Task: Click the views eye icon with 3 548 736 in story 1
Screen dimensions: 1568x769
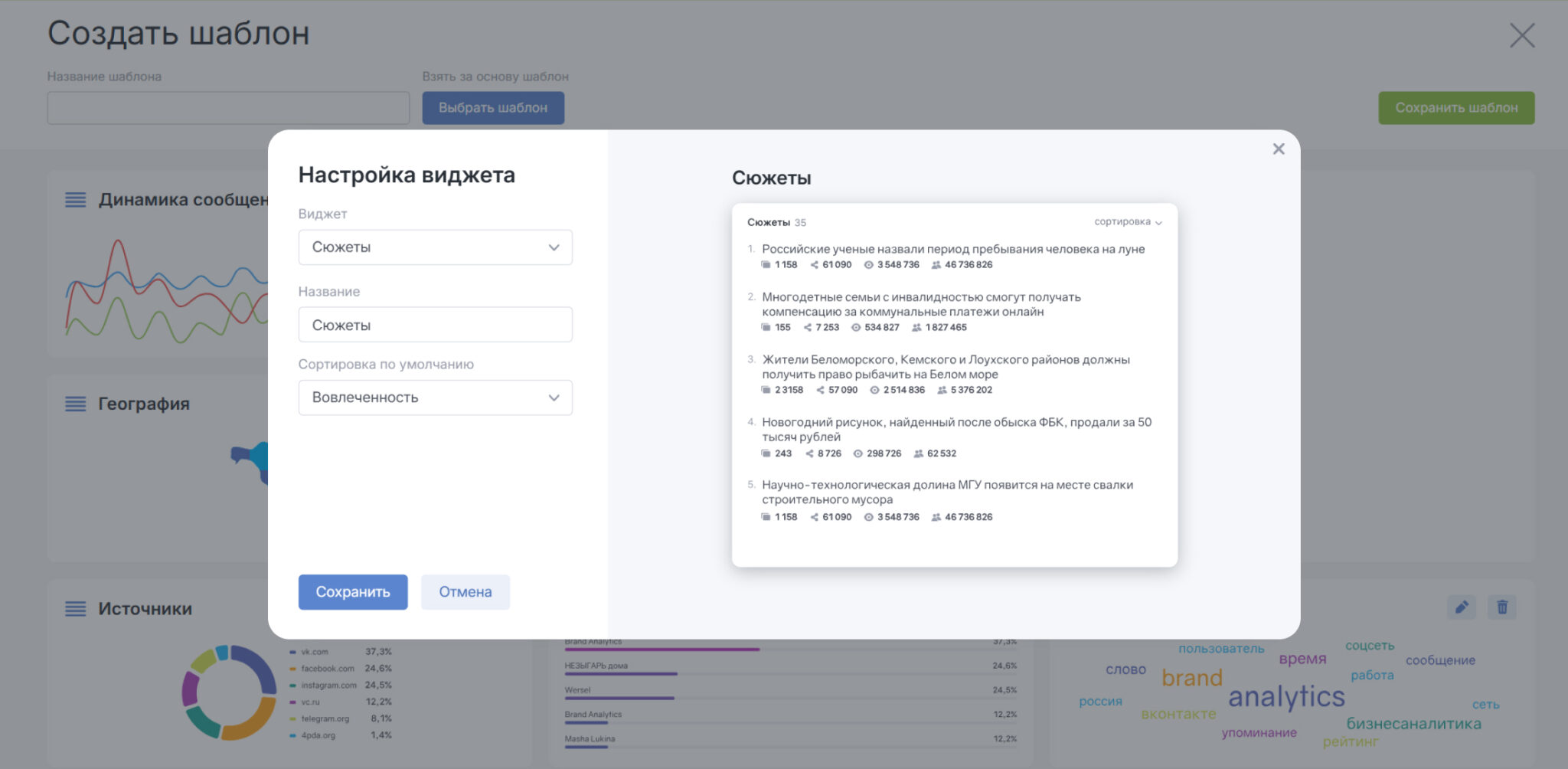Action: pos(868,265)
